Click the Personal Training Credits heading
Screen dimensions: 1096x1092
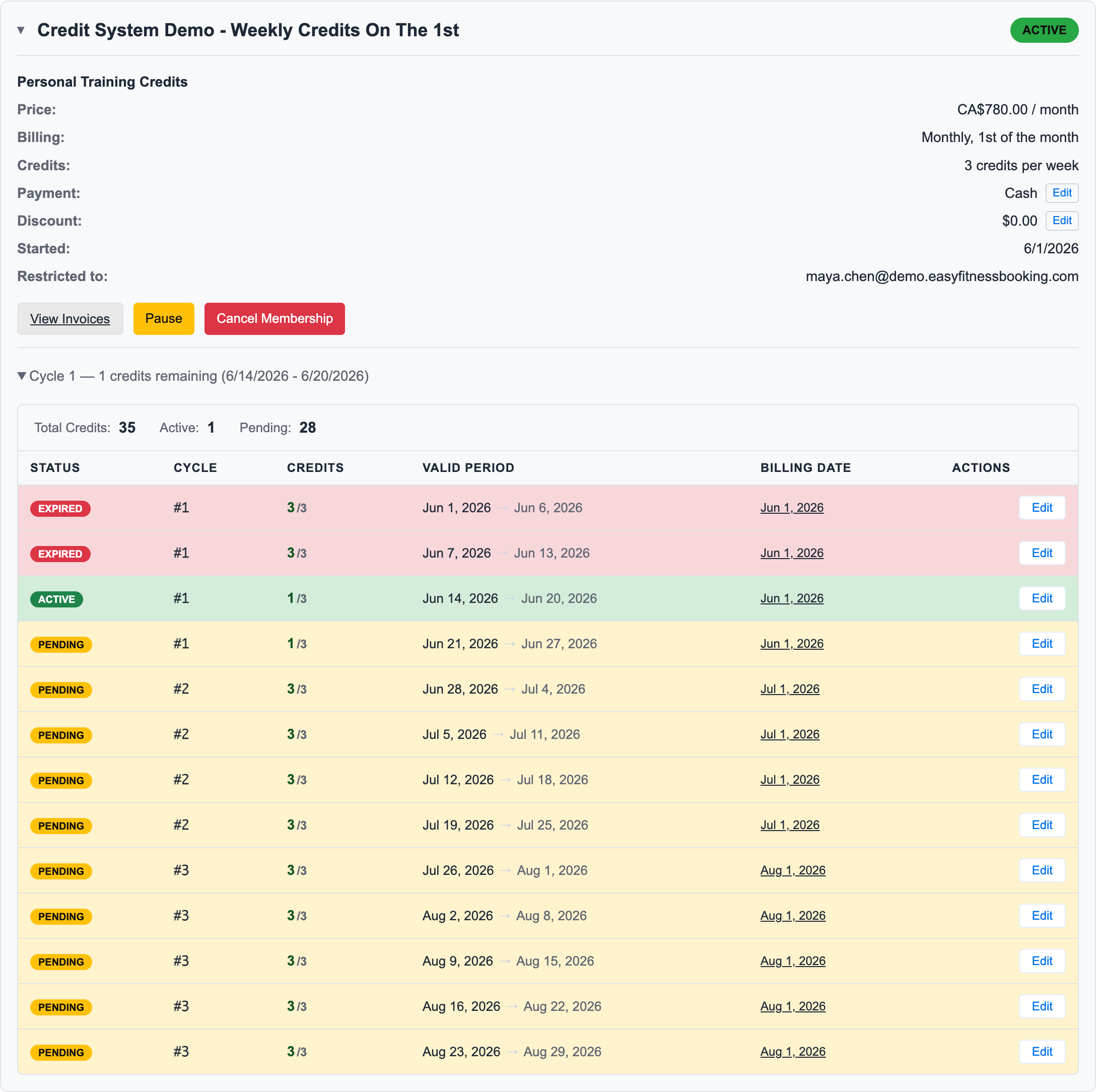click(x=102, y=82)
